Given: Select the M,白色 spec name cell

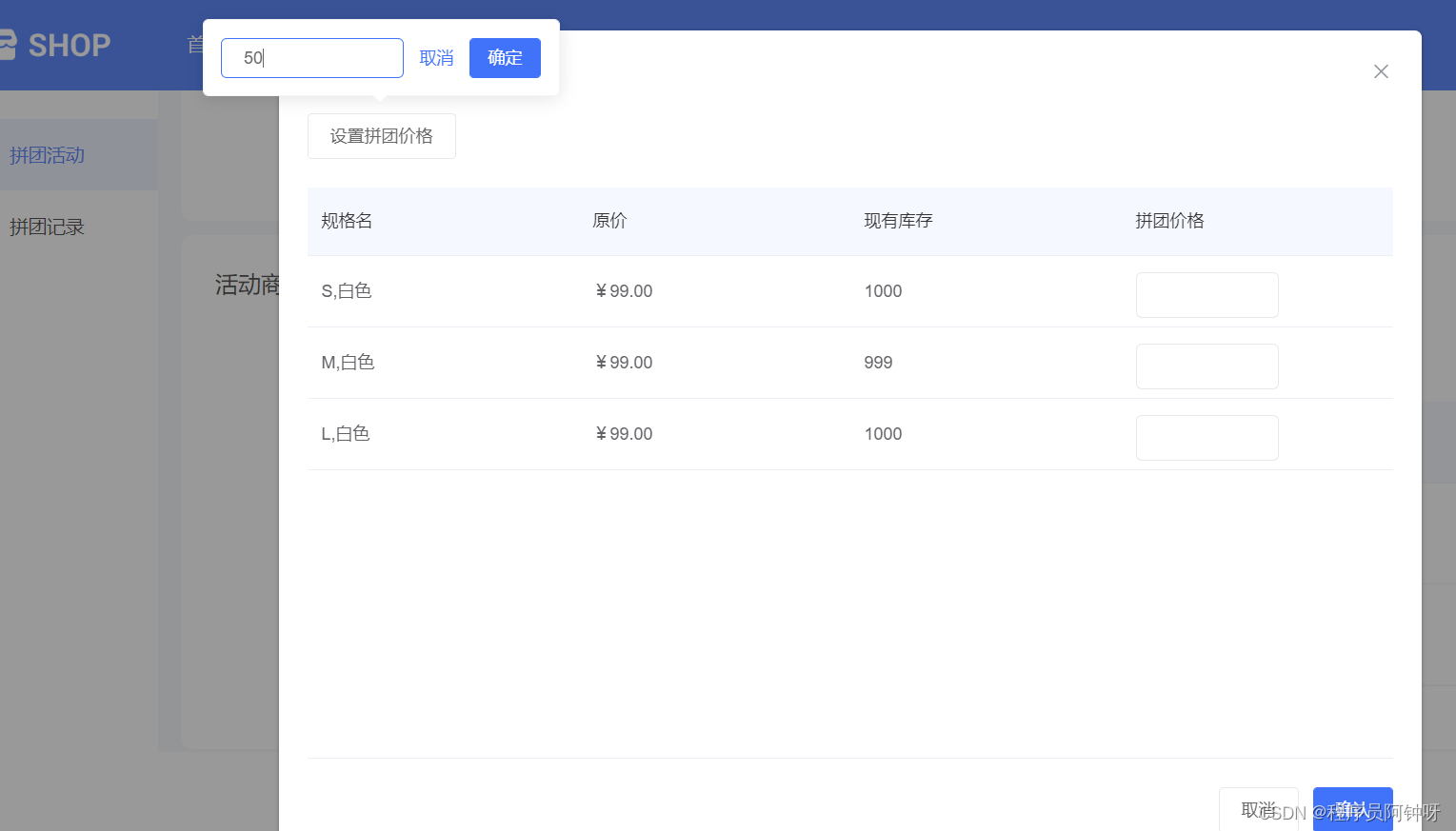Looking at the screenshot, I should coord(348,363).
